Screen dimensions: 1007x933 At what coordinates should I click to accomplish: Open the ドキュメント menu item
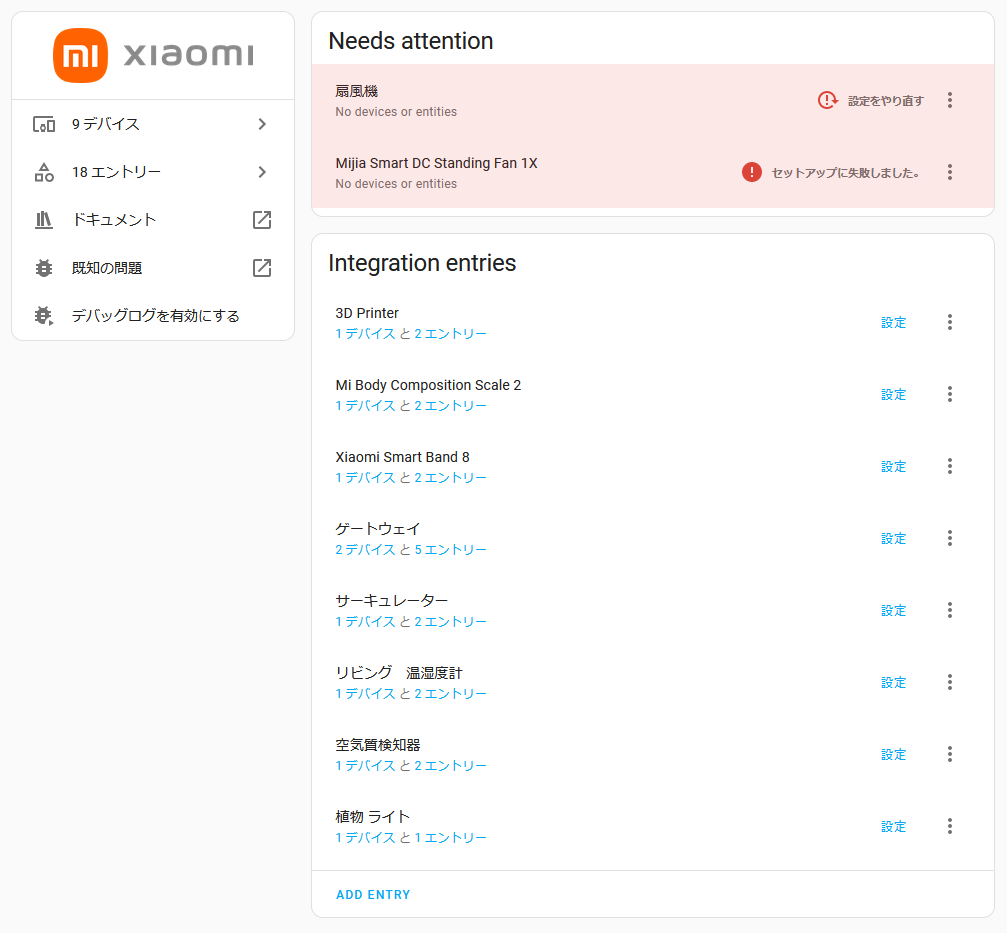tap(153, 220)
